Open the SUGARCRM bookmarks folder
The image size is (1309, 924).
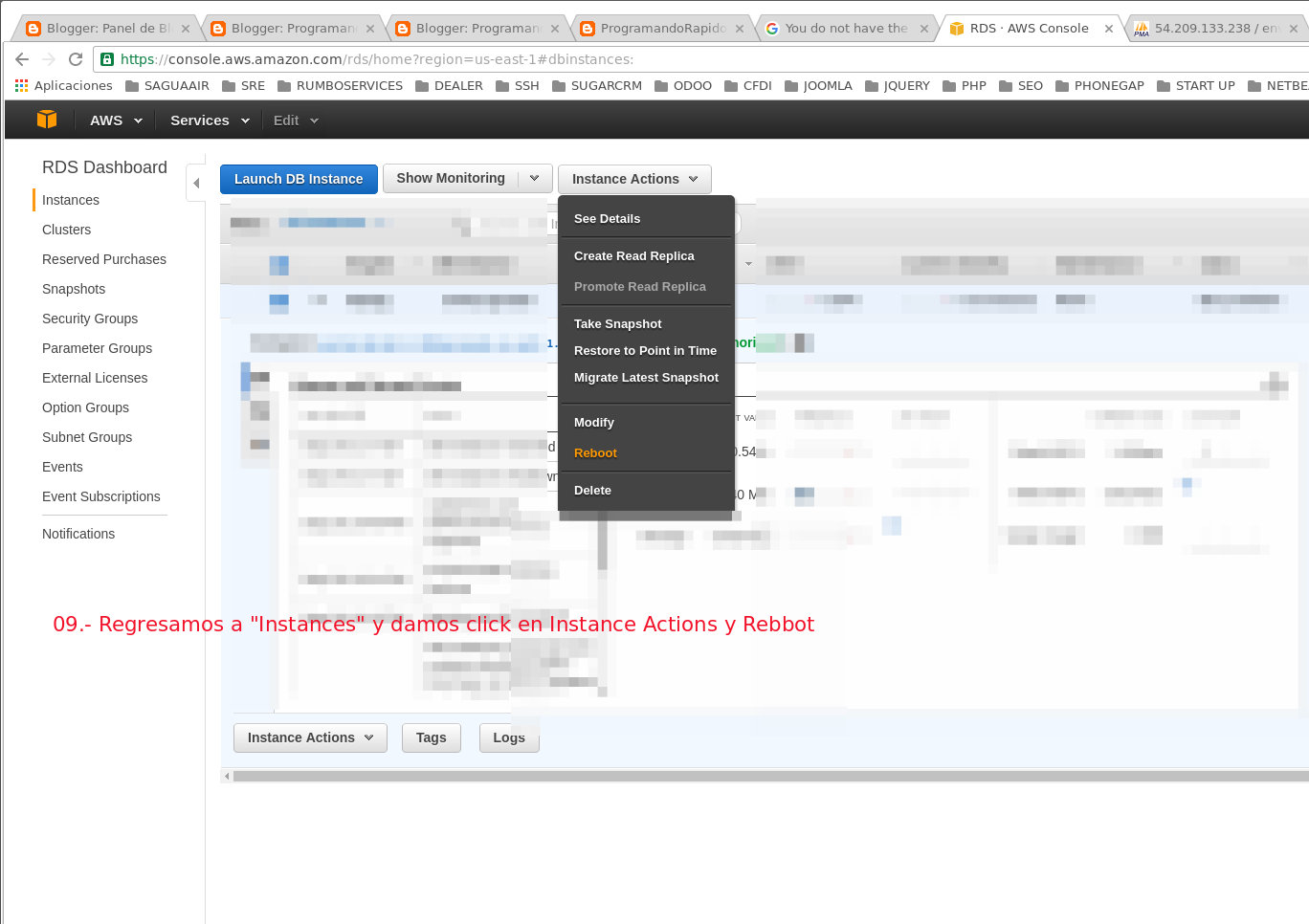(597, 86)
